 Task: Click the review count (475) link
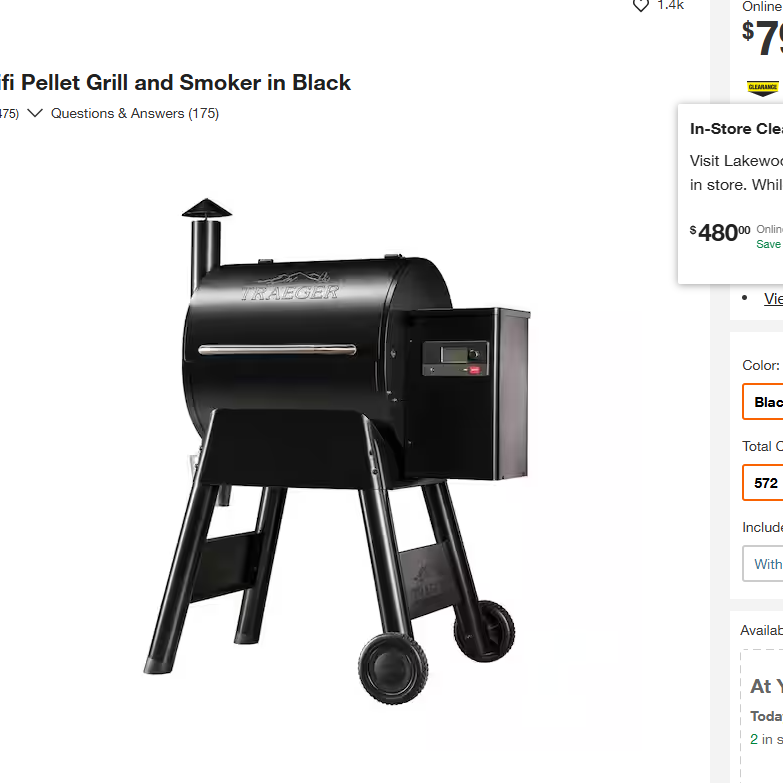9,113
